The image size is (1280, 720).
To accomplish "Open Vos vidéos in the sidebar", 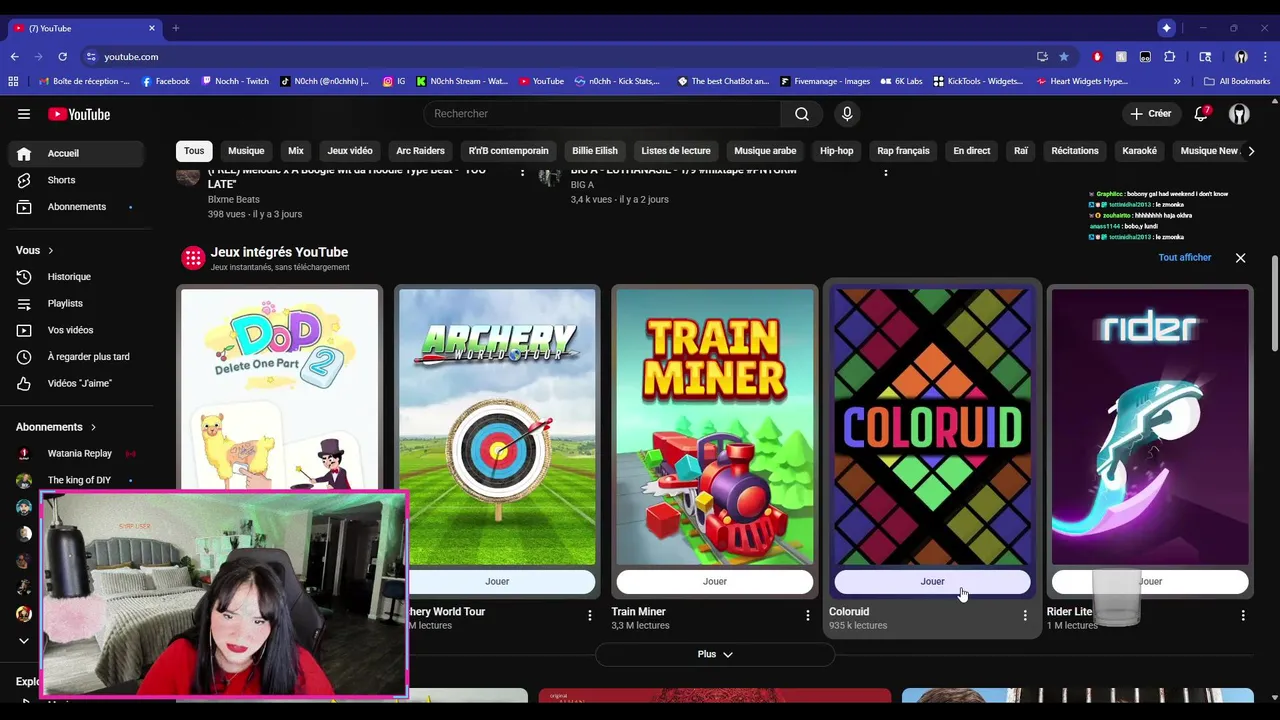I will point(76,330).
